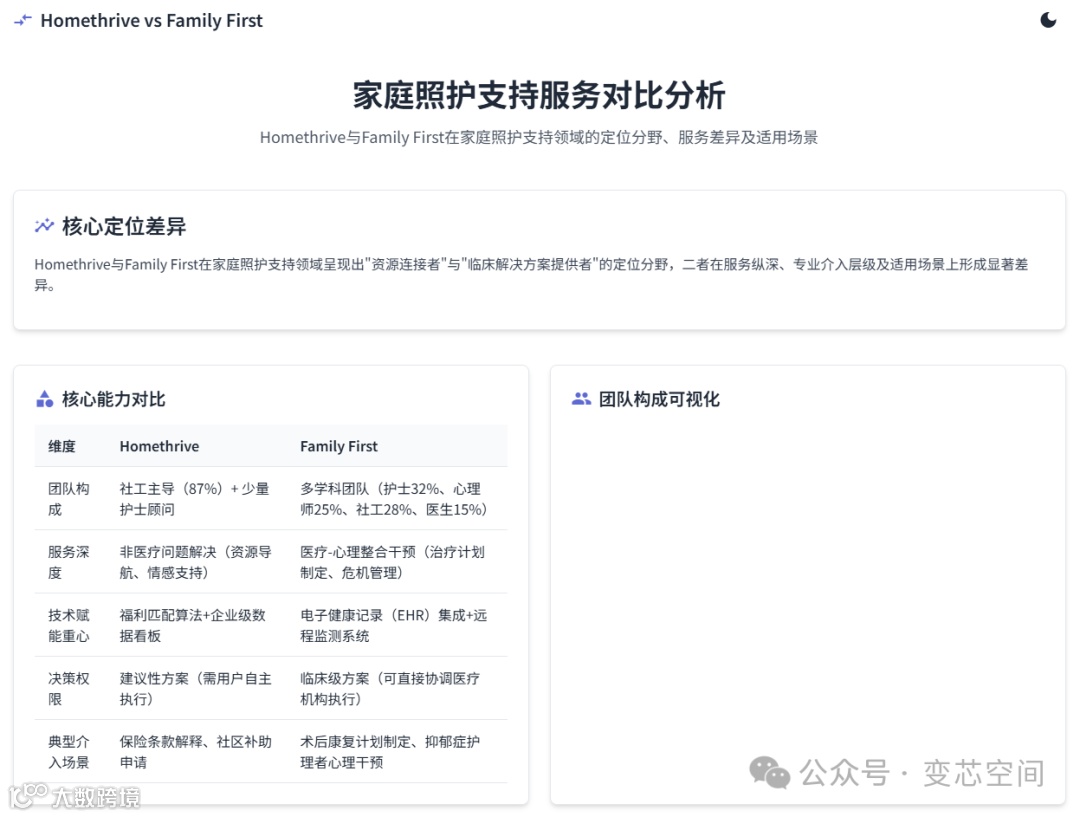Toggle dark mode with the moon icon
The width and height of the screenshot is (1080, 817).
coord(1048,20)
